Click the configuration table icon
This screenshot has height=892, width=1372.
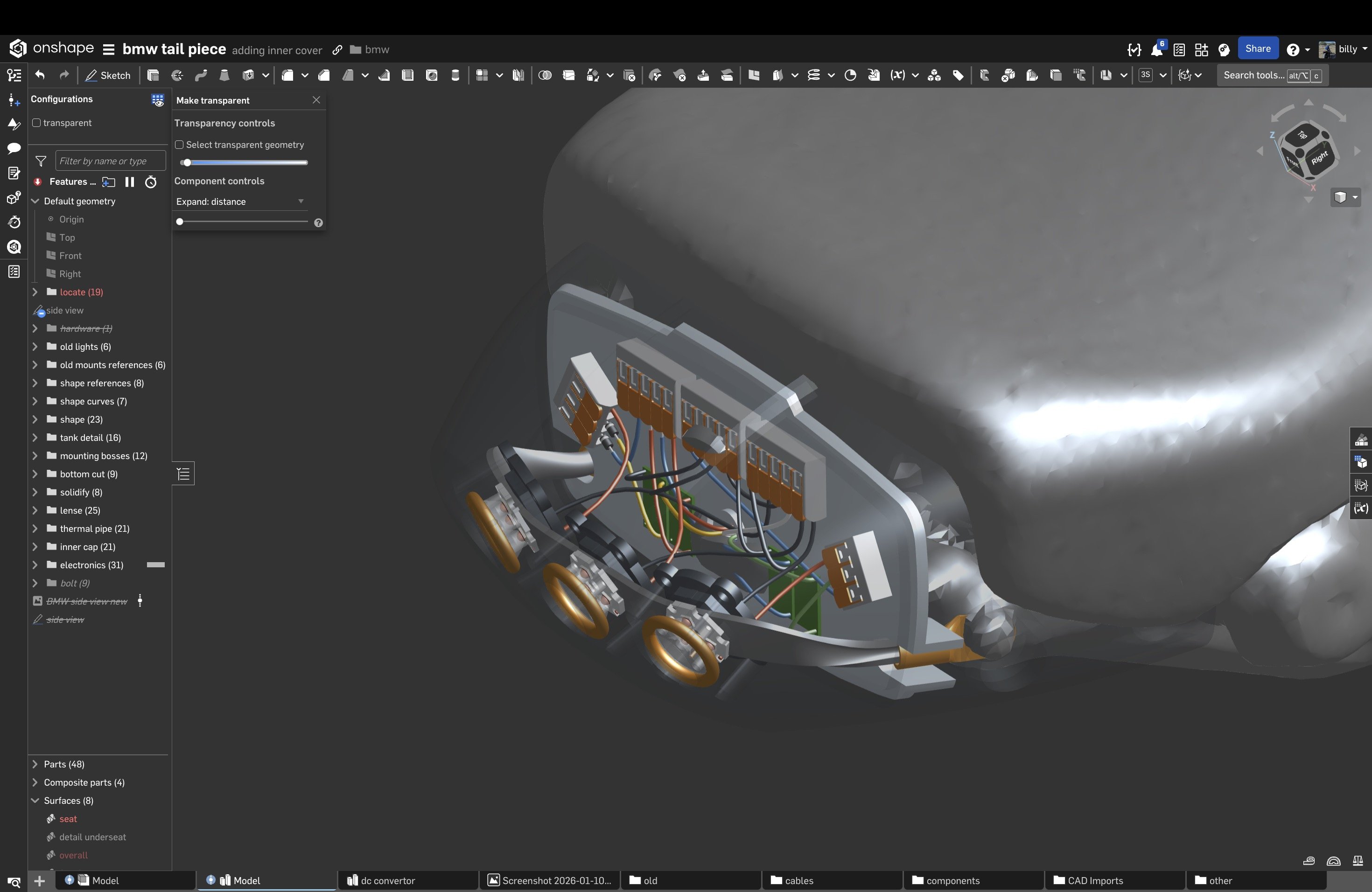coord(157,100)
